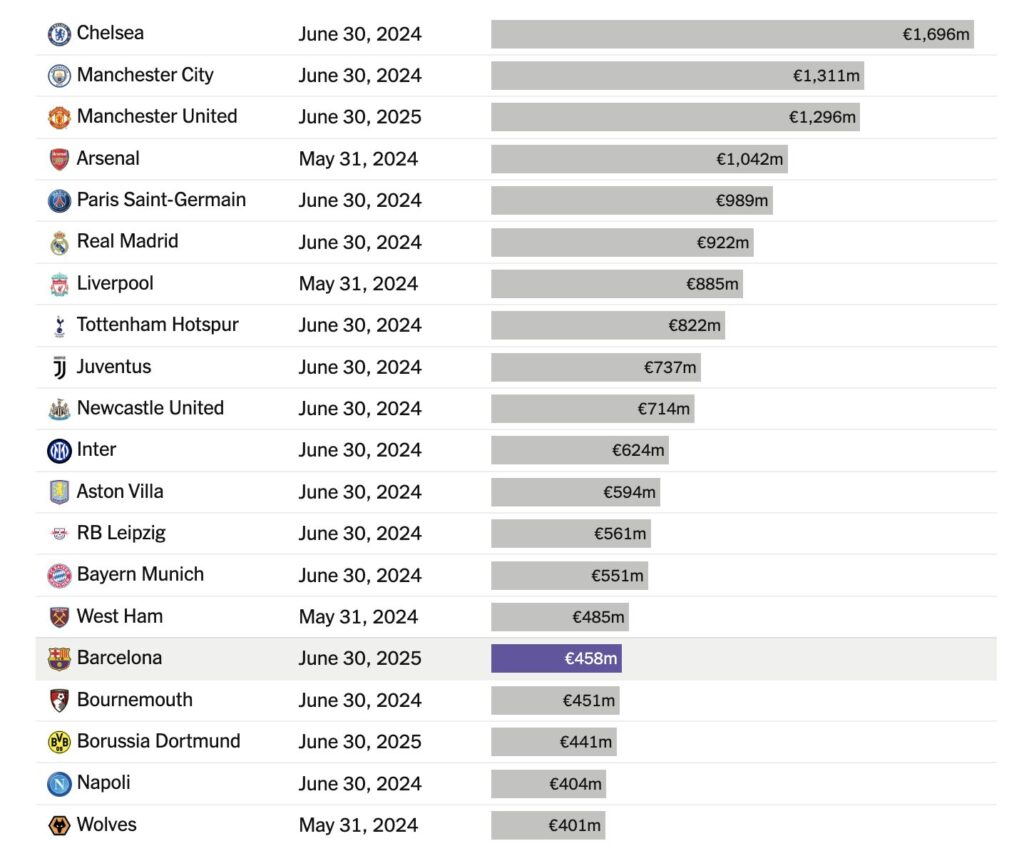Click the Inter €624m bar
This screenshot has height=856, width=1024.
tap(579, 450)
